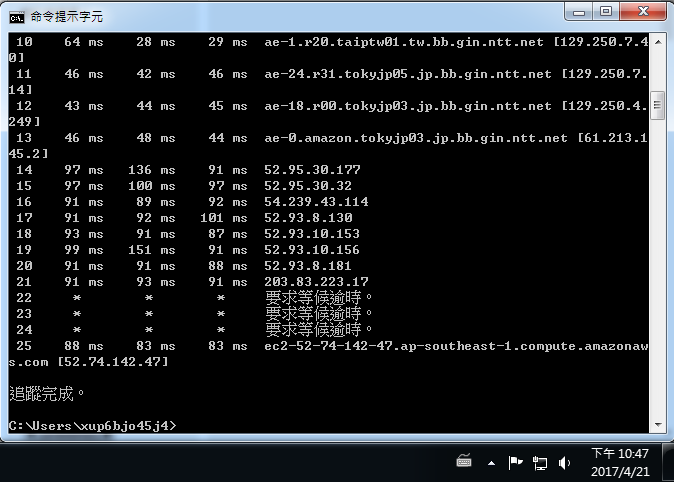Click the hop number 21

click(x=24, y=282)
